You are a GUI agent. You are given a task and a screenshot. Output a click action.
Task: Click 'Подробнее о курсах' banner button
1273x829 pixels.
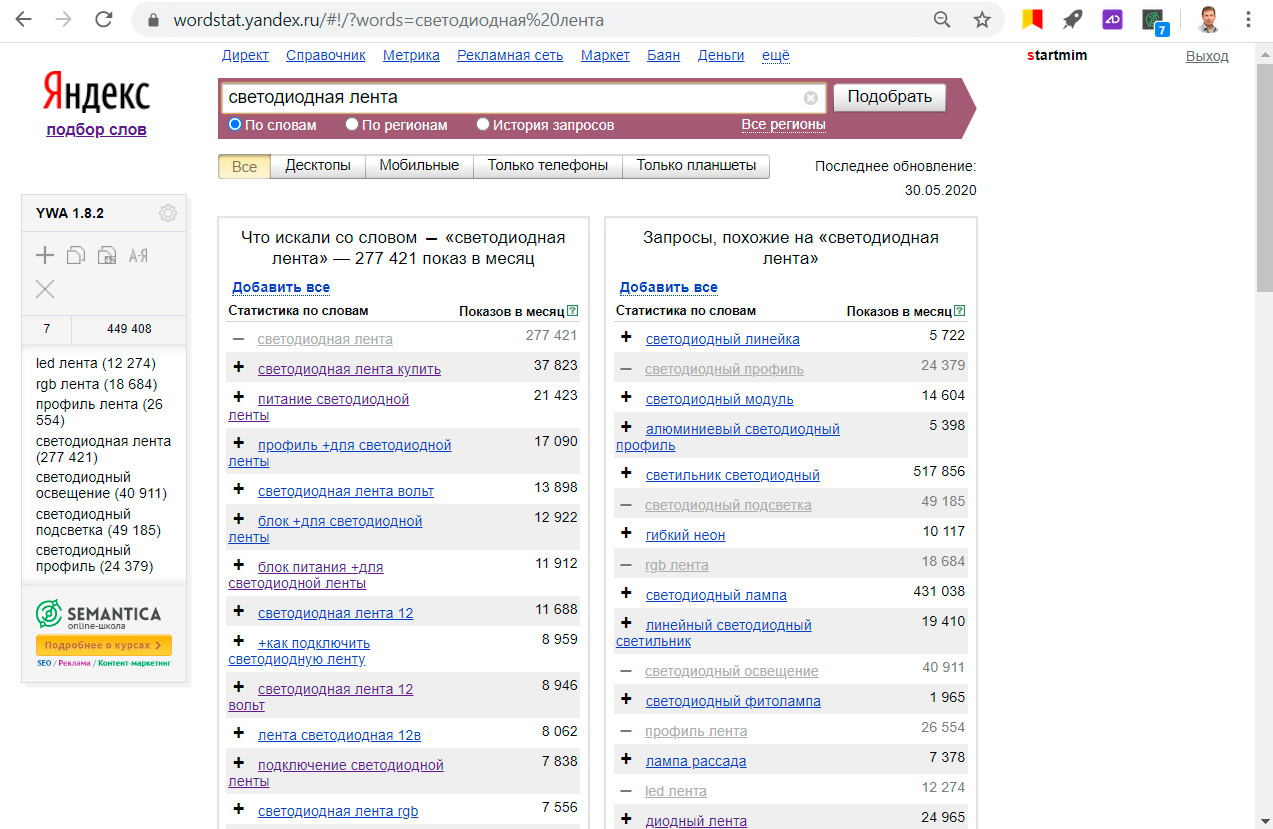click(104, 645)
